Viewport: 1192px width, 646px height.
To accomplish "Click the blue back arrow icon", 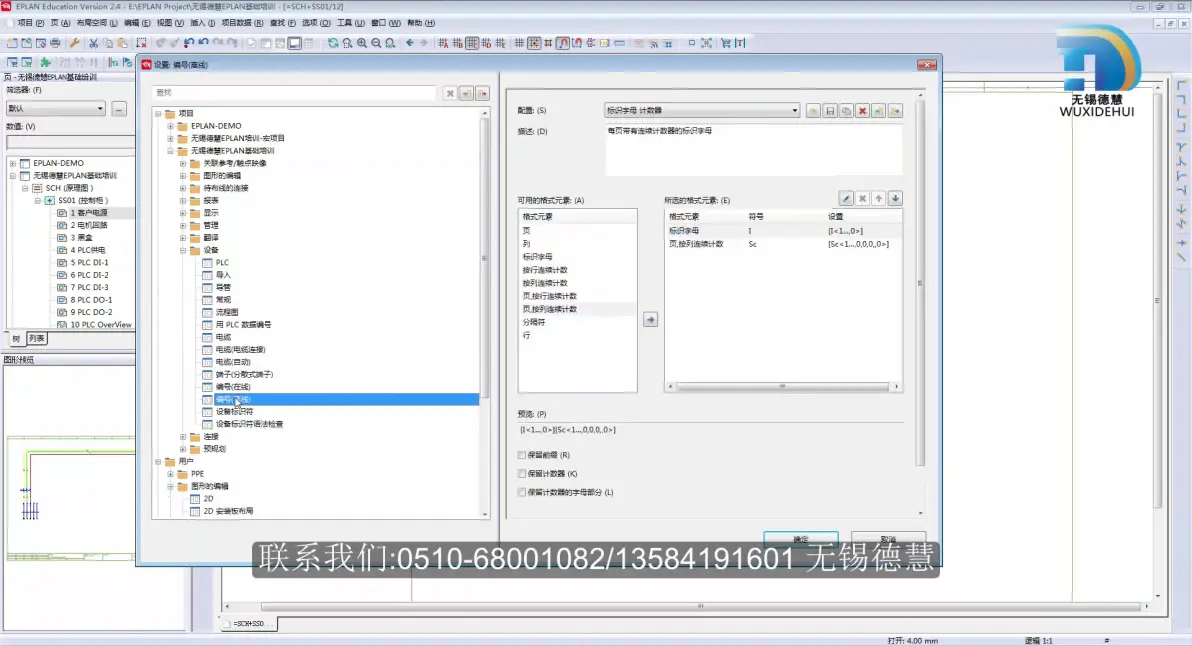I will pyautogui.click(x=410, y=43).
